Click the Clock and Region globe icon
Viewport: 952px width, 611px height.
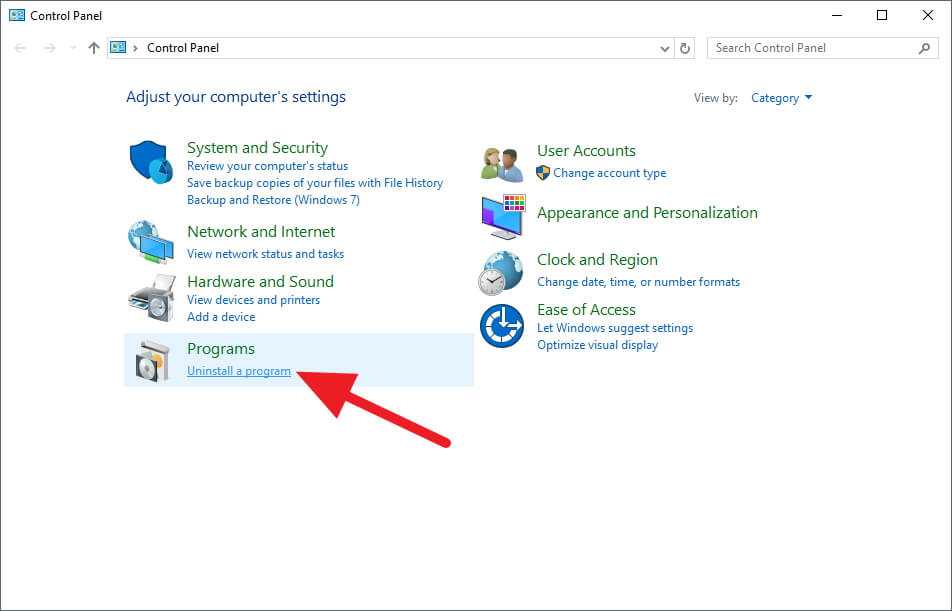tap(501, 271)
